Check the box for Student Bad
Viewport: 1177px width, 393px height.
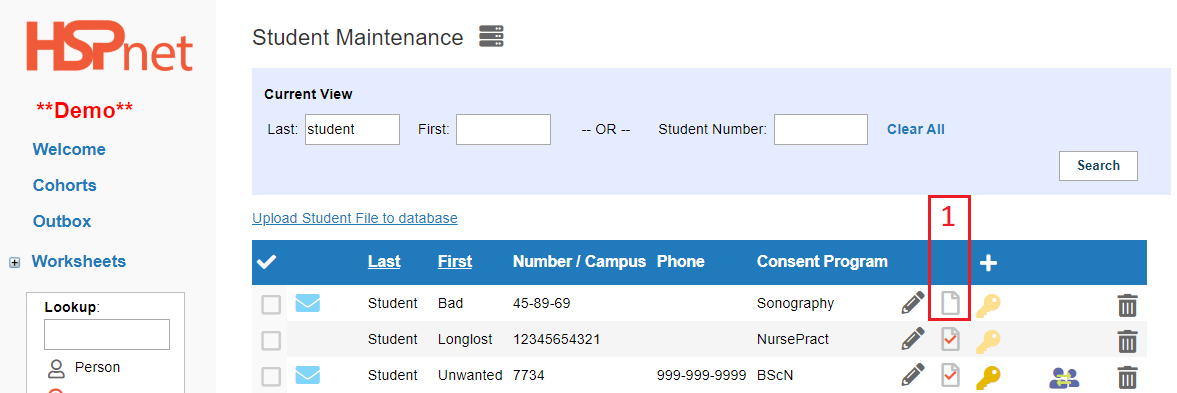271,304
